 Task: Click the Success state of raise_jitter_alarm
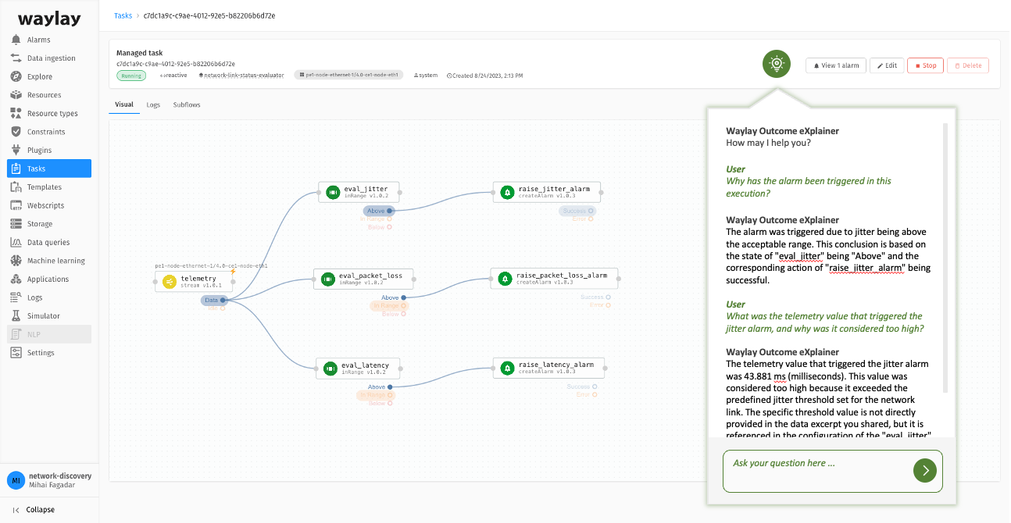(x=577, y=211)
